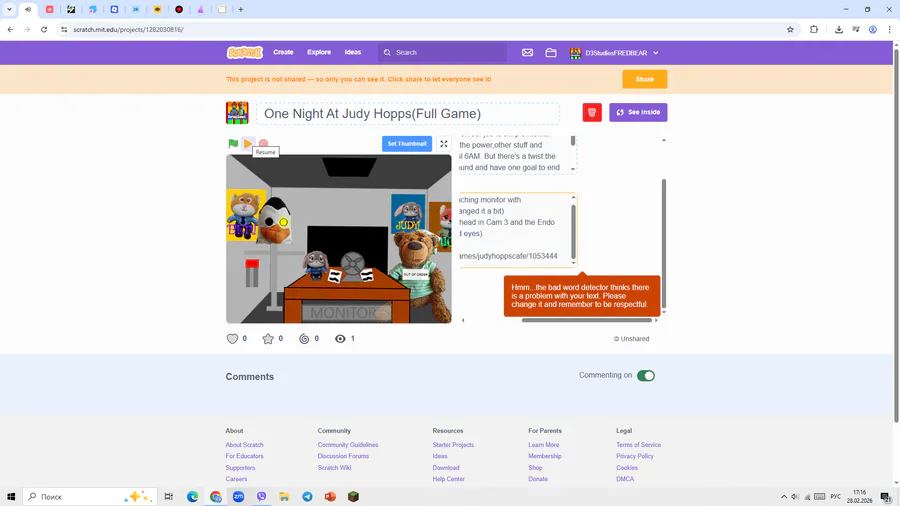The height and width of the screenshot is (506, 900).
Task: Open About Scratch footer link
Action: tap(245, 445)
